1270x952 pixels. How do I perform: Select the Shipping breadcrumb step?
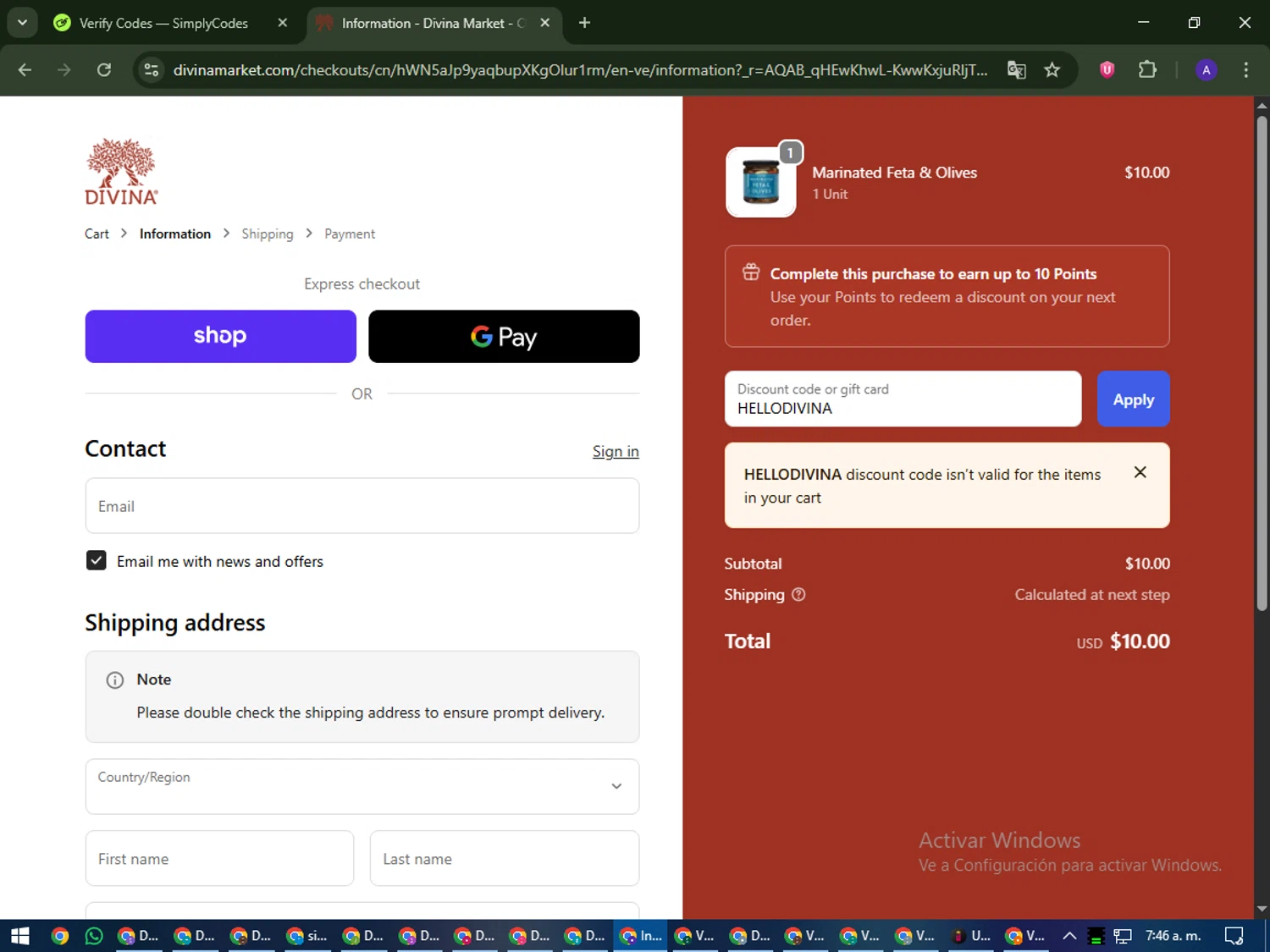point(268,234)
